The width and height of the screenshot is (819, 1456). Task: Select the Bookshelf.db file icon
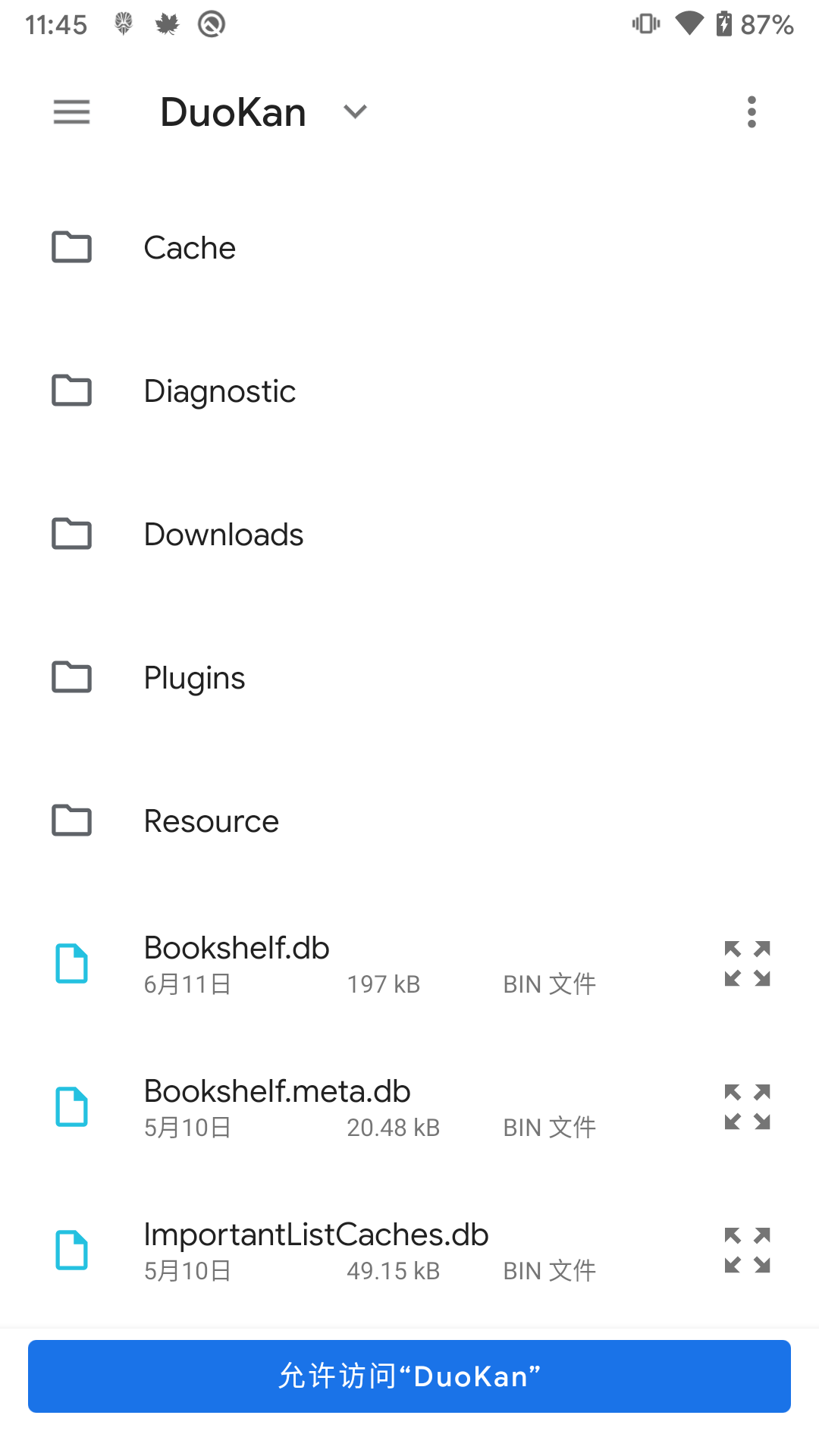[71, 964]
